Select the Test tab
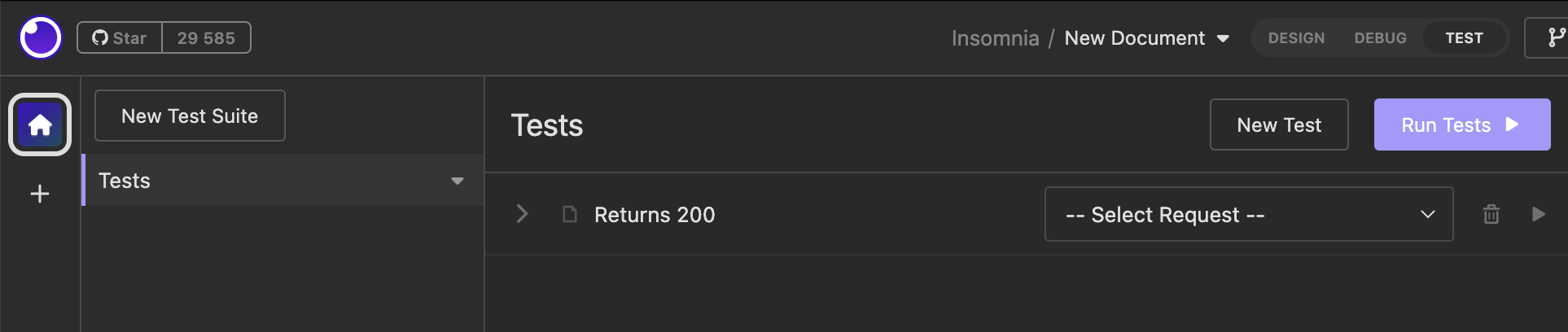This screenshot has width=1568, height=332. click(x=1464, y=38)
